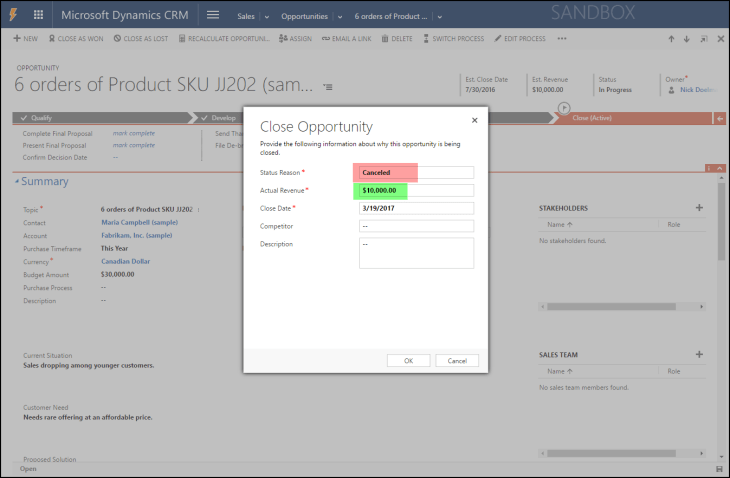The width and height of the screenshot is (730, 478).
Task: Click the down arrow to next record
Action: coord(687,39)
